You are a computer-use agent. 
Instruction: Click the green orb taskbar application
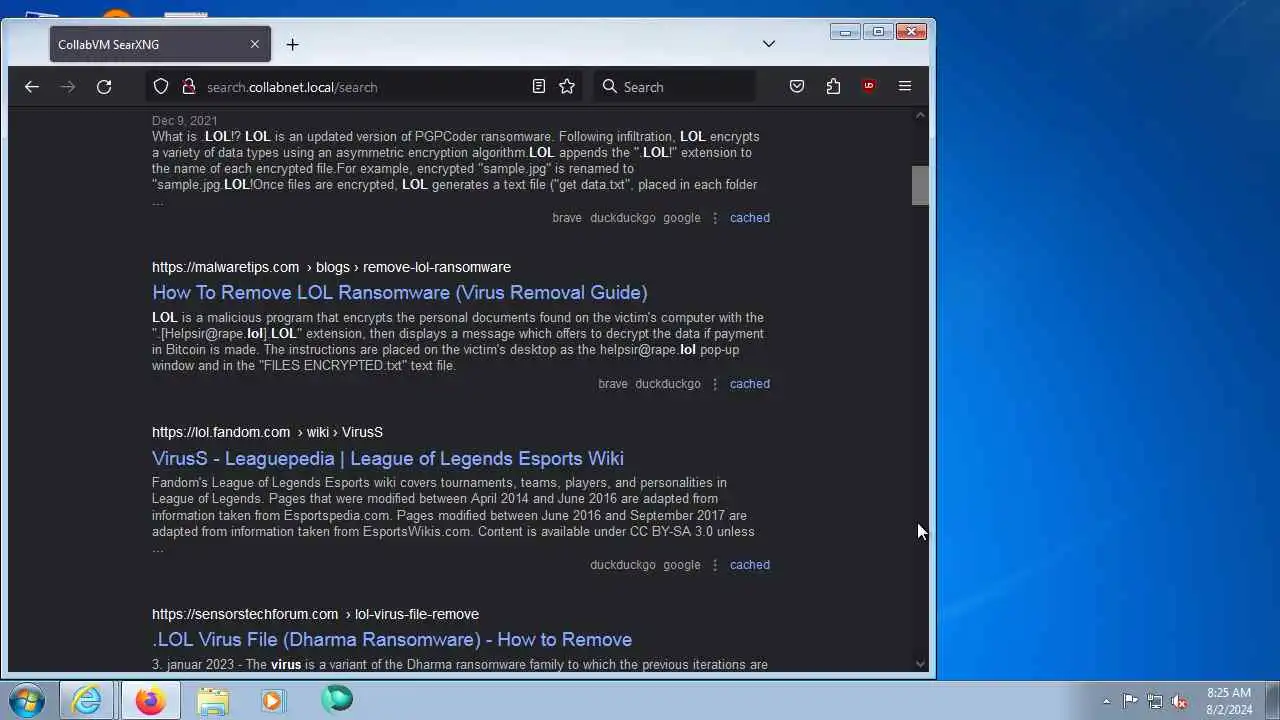point(337,699)
